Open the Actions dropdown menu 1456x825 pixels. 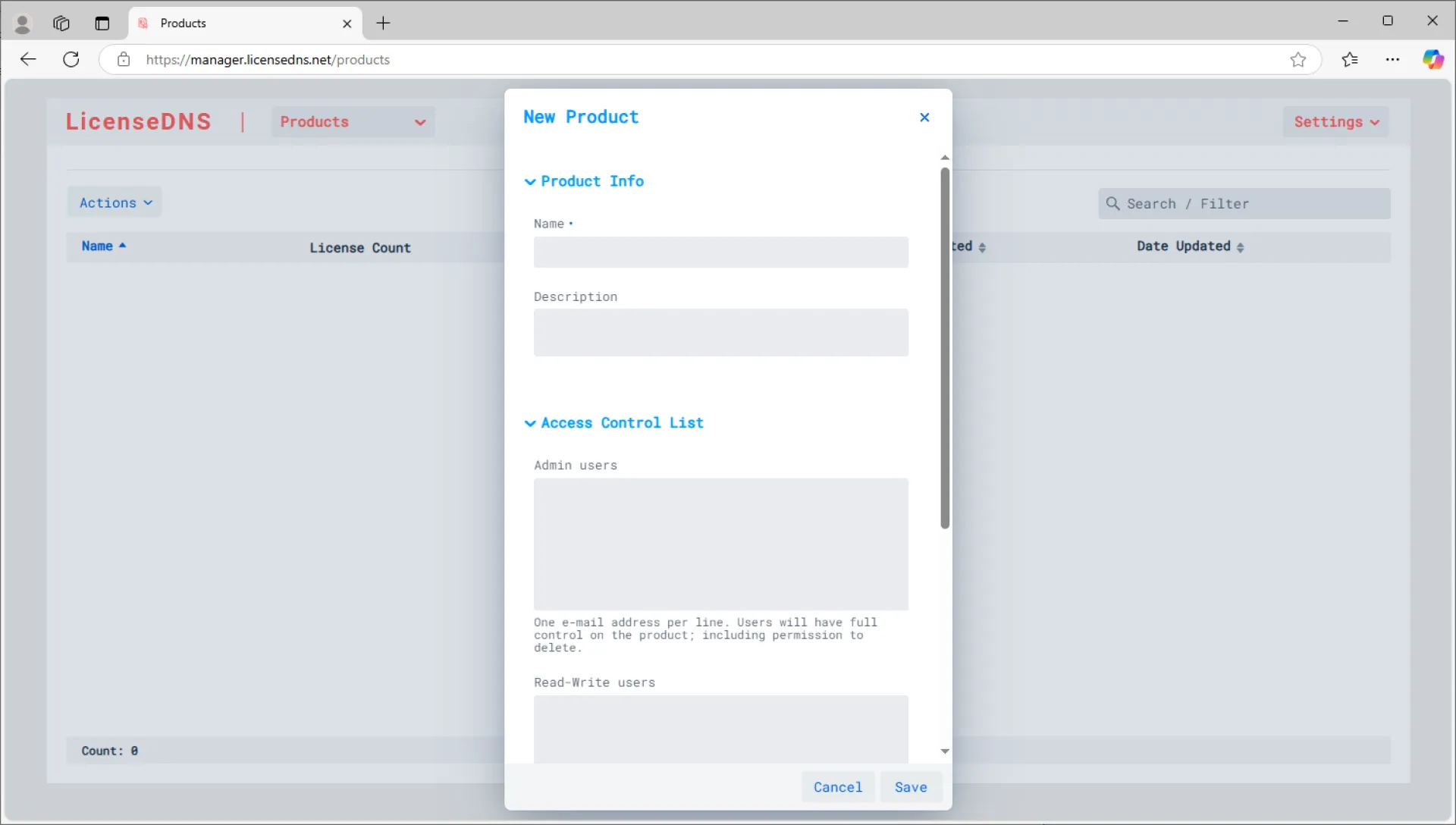tap(115, 202)
